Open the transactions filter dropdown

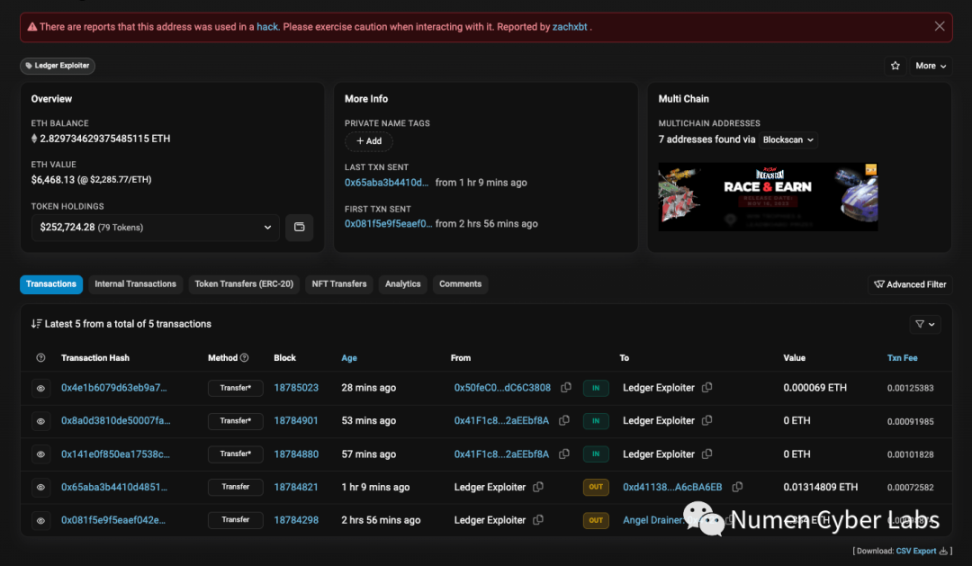pos(925,324)
